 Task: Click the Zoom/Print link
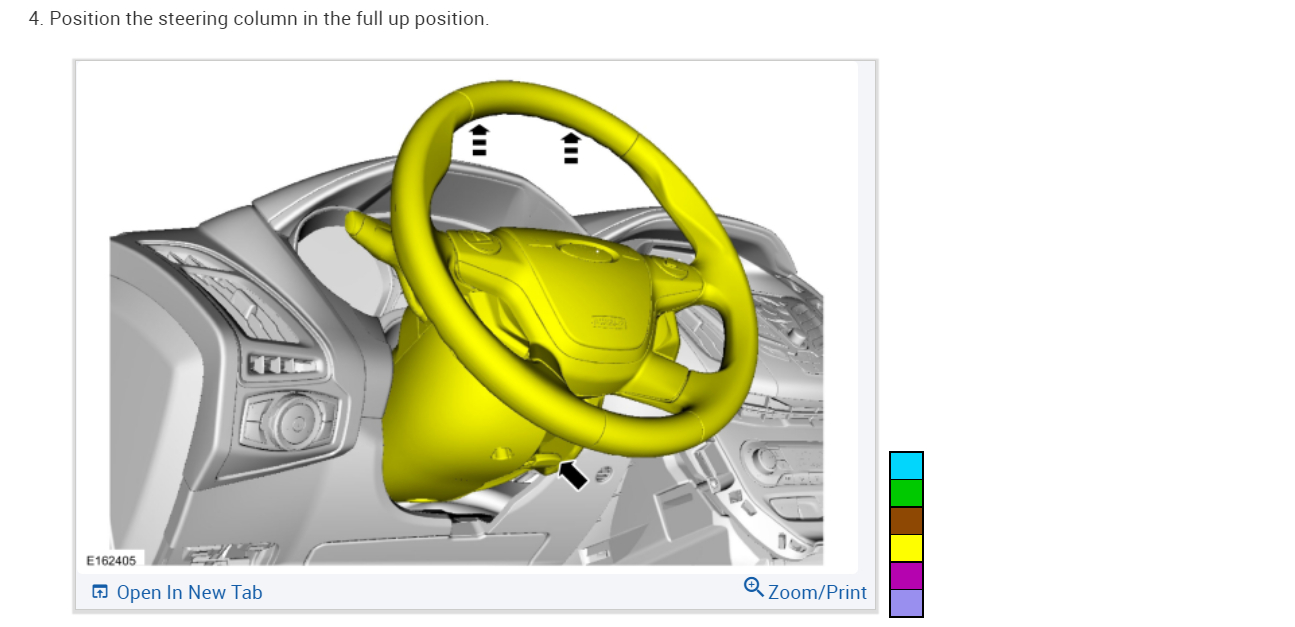pos(817,592)
